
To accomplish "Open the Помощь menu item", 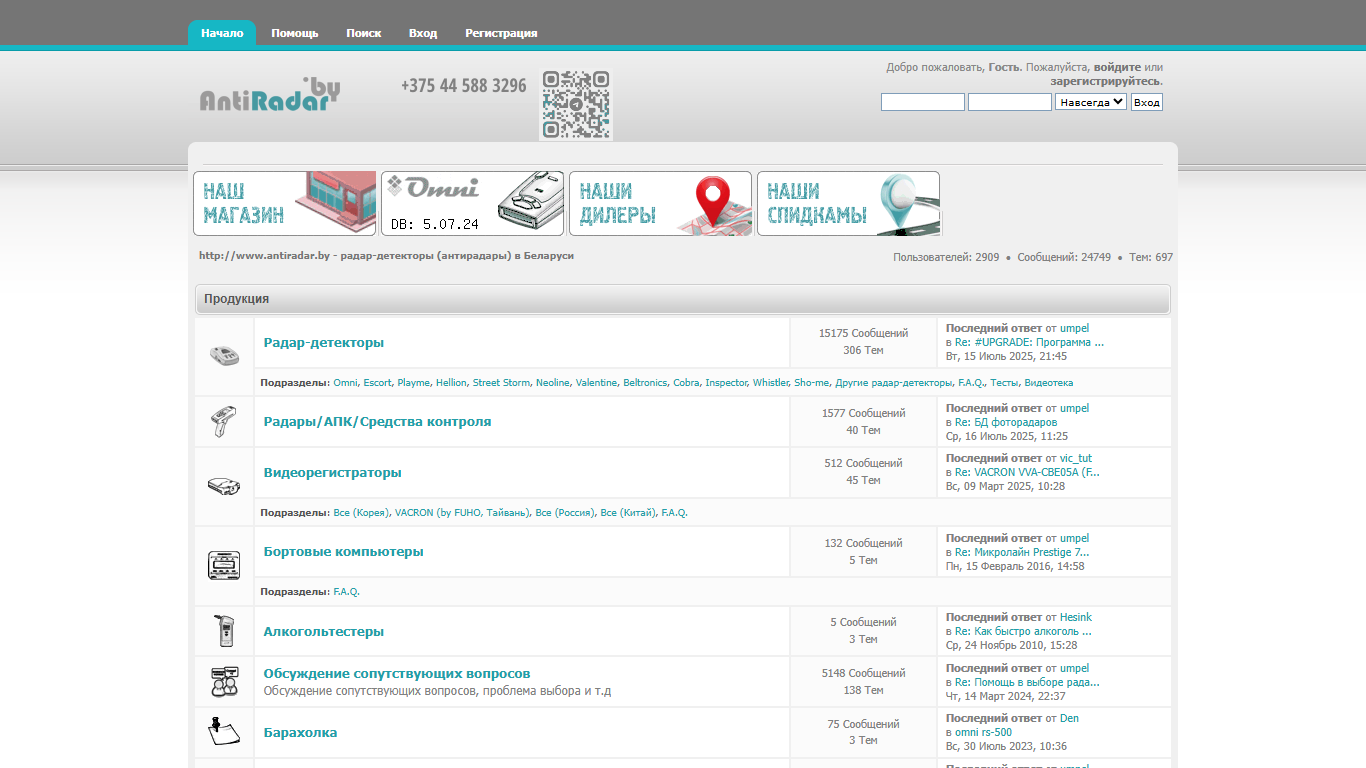I will tap(295, 33).
